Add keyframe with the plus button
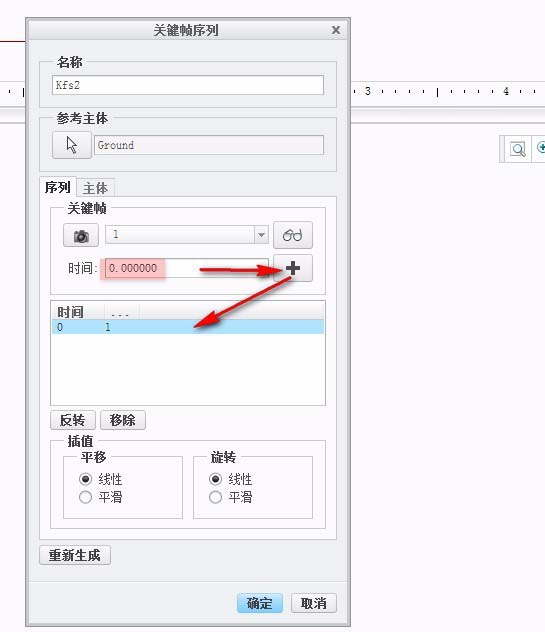Screen dimensions: 545x632 click(293, 268)
